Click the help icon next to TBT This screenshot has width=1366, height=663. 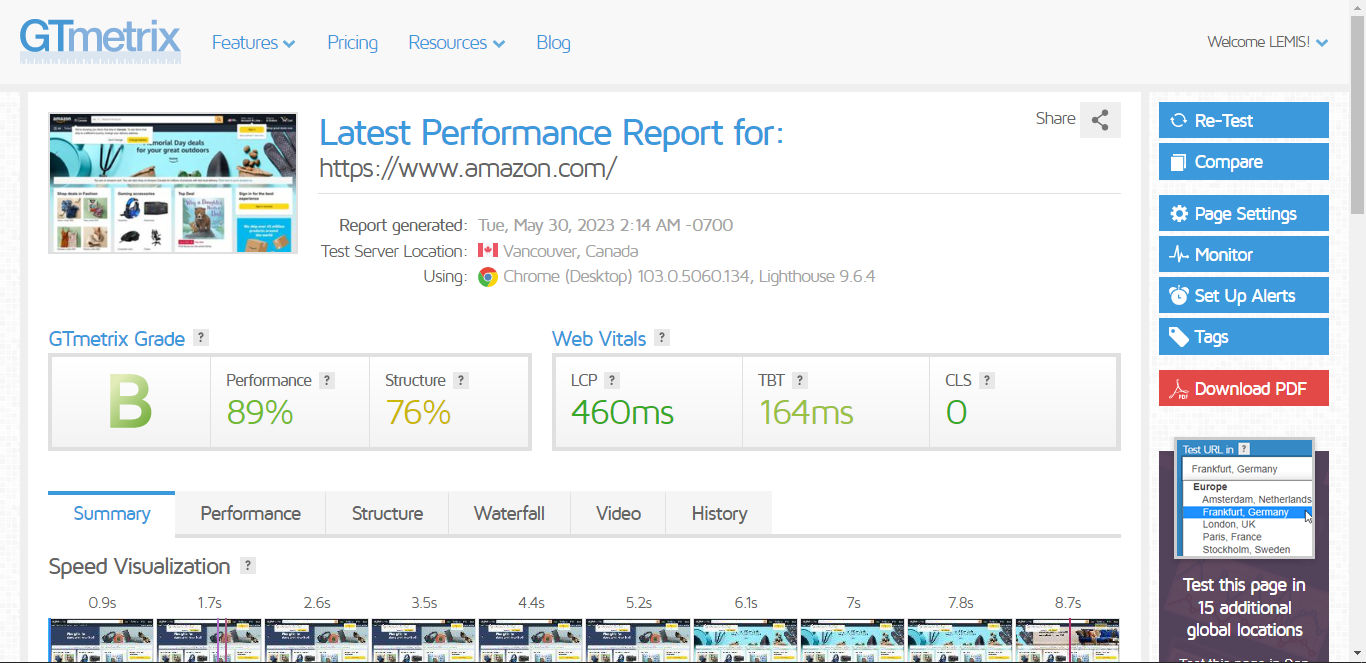pos(799,380)
